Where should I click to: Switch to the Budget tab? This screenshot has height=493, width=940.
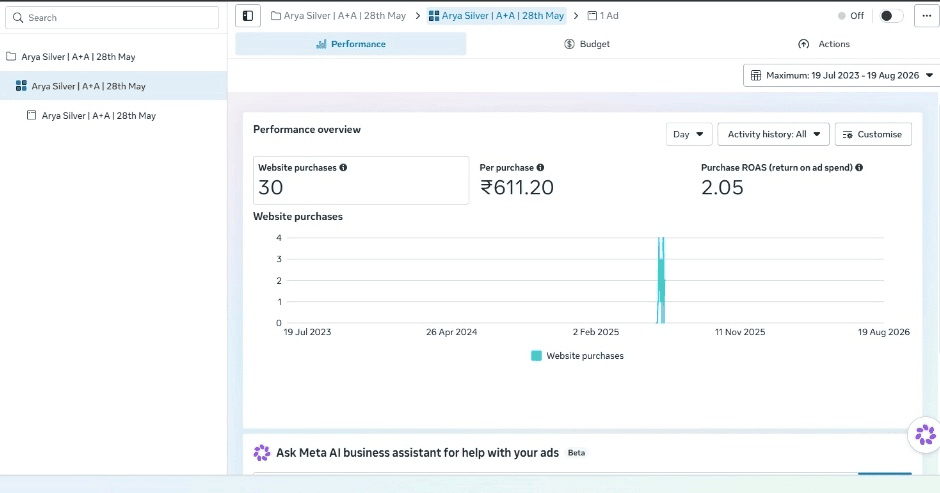587,44
